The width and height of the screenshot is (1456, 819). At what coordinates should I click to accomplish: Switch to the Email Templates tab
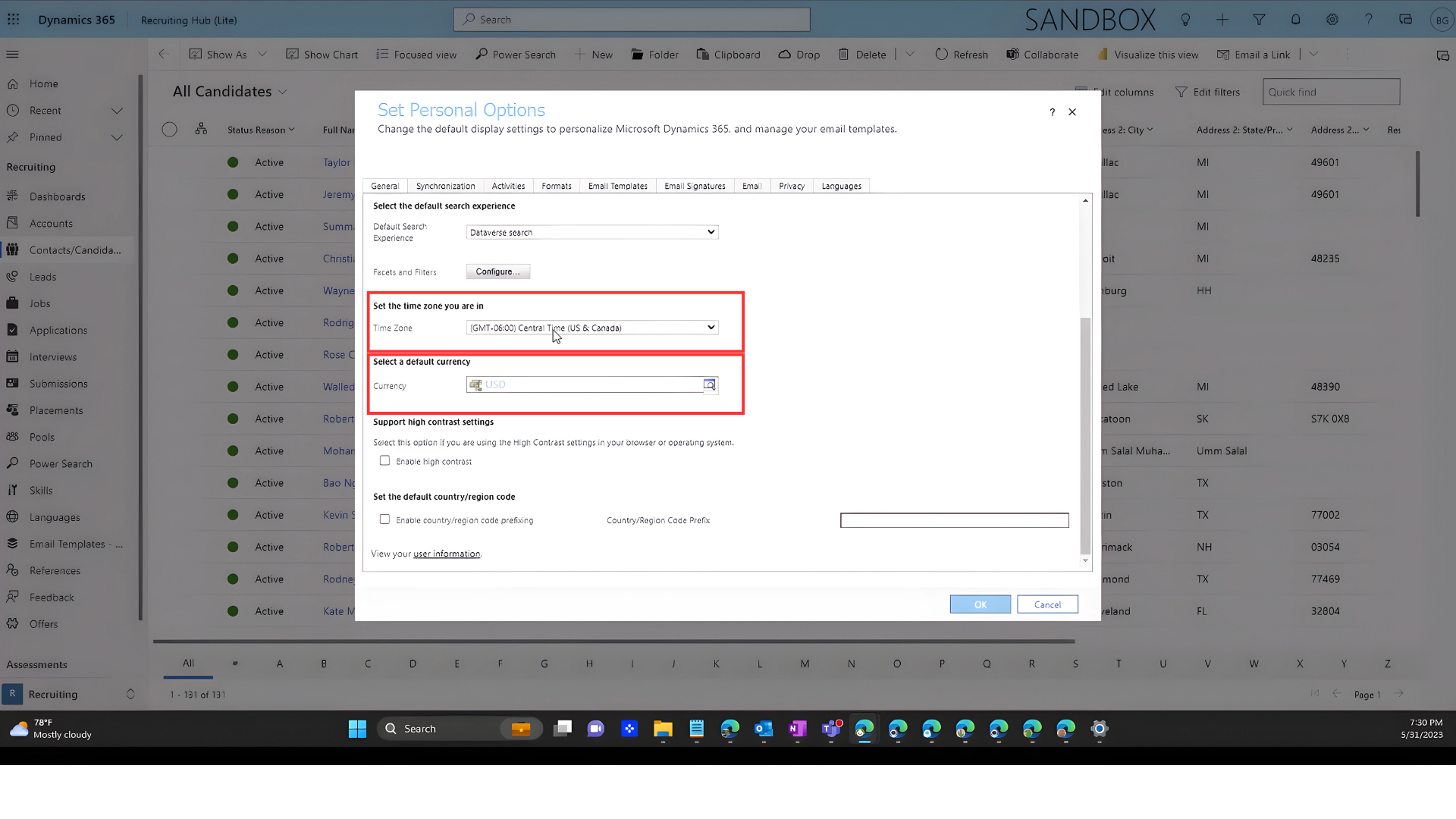[617, 186]
